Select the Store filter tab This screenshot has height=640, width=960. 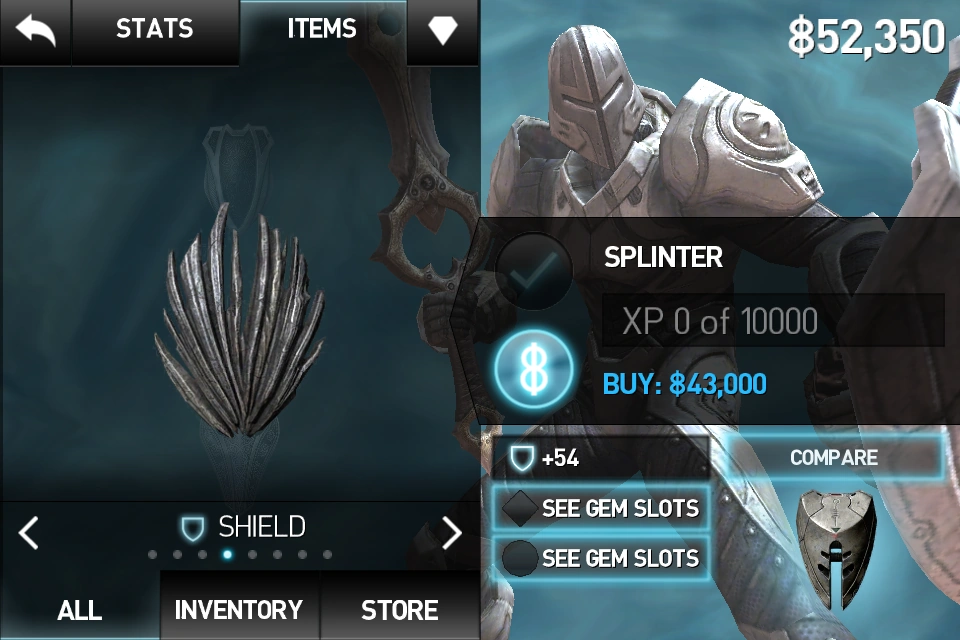[x=400, y=609]
